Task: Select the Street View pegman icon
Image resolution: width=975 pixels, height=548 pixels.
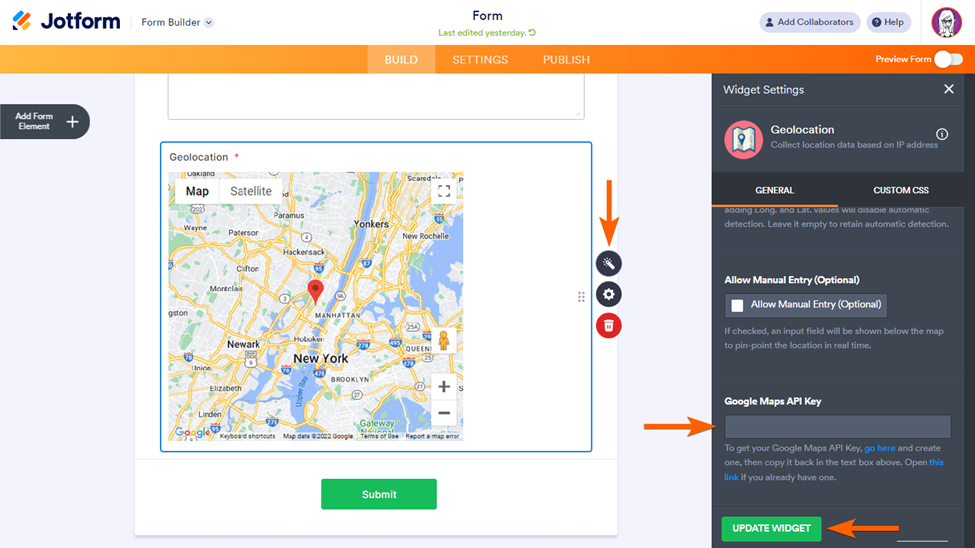Action: coord(443,341)
